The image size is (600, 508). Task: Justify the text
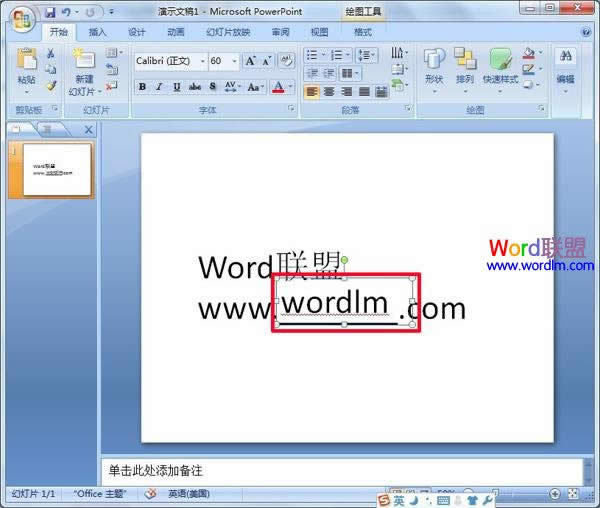click(364, 92)
